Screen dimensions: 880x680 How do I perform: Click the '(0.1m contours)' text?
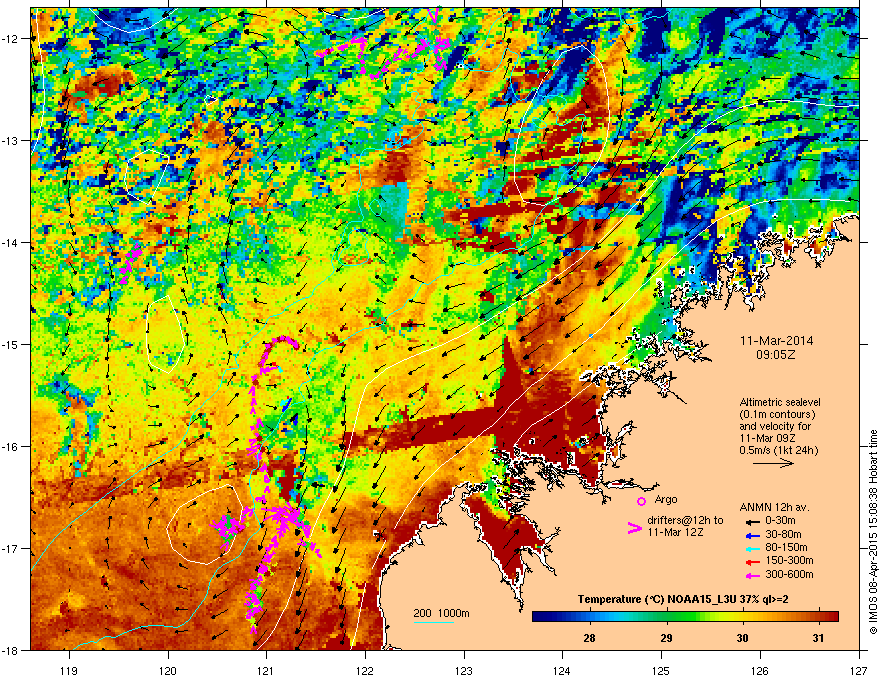777,415
